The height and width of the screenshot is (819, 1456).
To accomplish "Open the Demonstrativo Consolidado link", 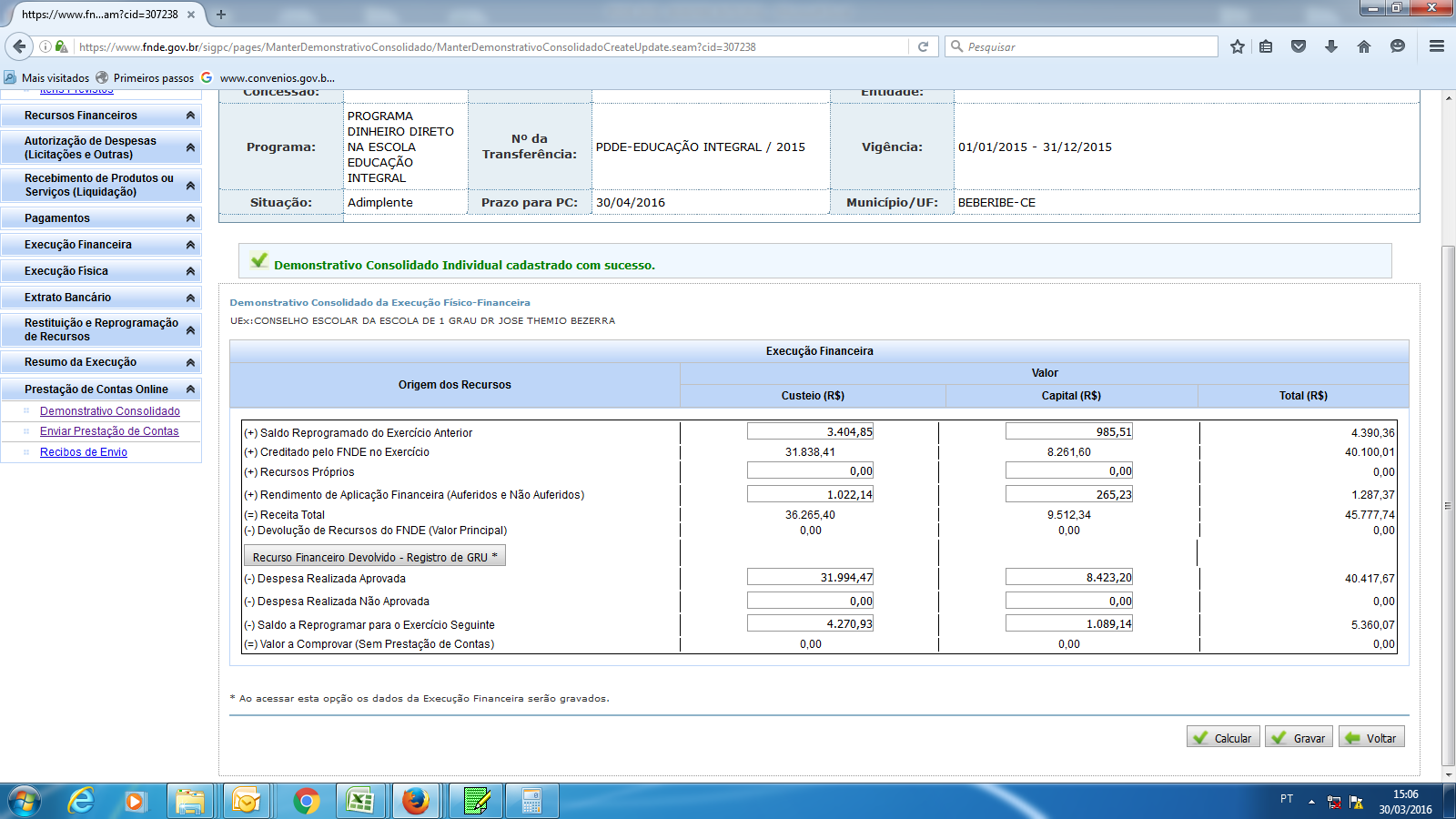I will [x=110, y=411].
